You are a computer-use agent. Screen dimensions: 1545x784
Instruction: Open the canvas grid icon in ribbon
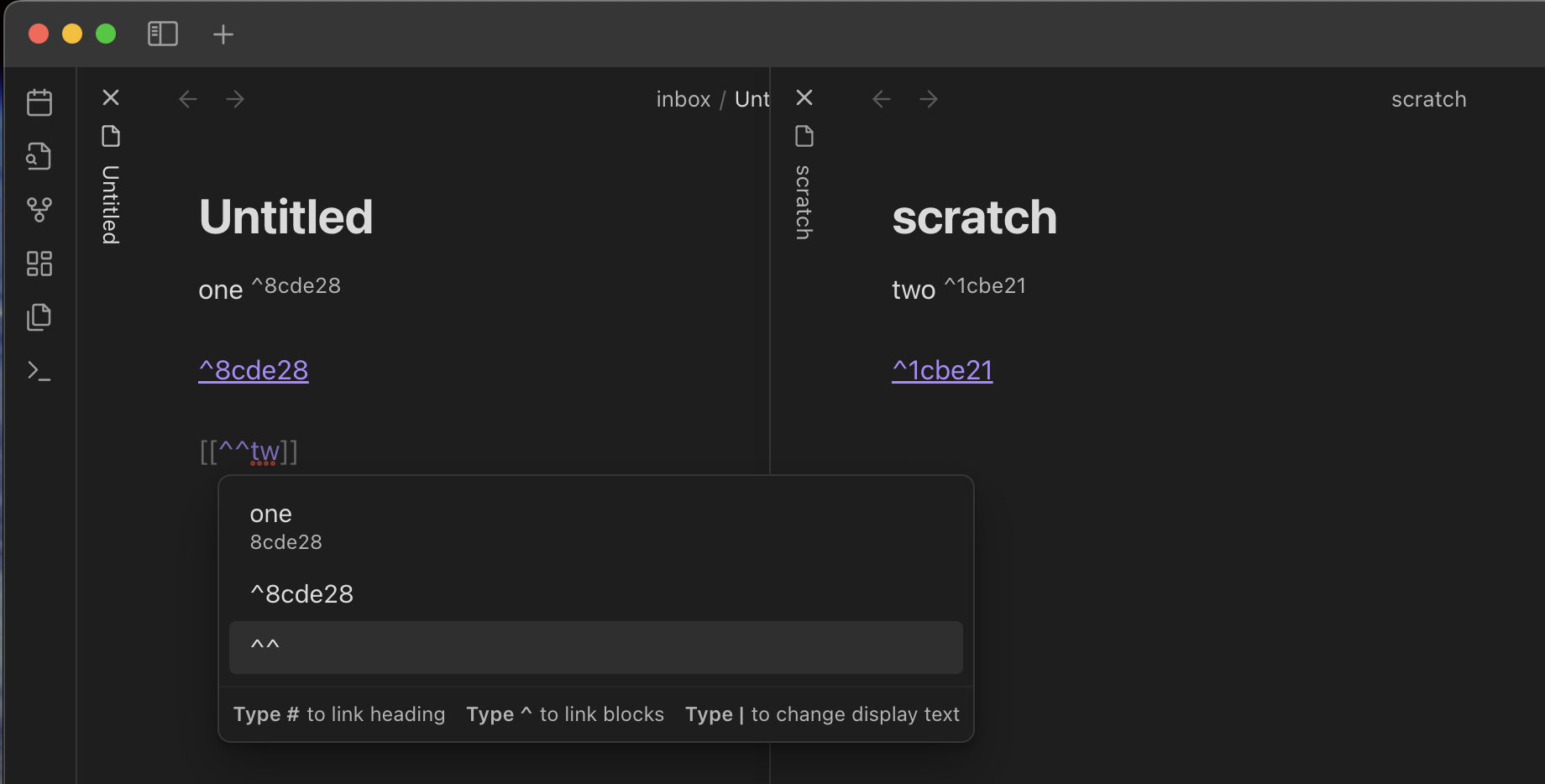39,264
